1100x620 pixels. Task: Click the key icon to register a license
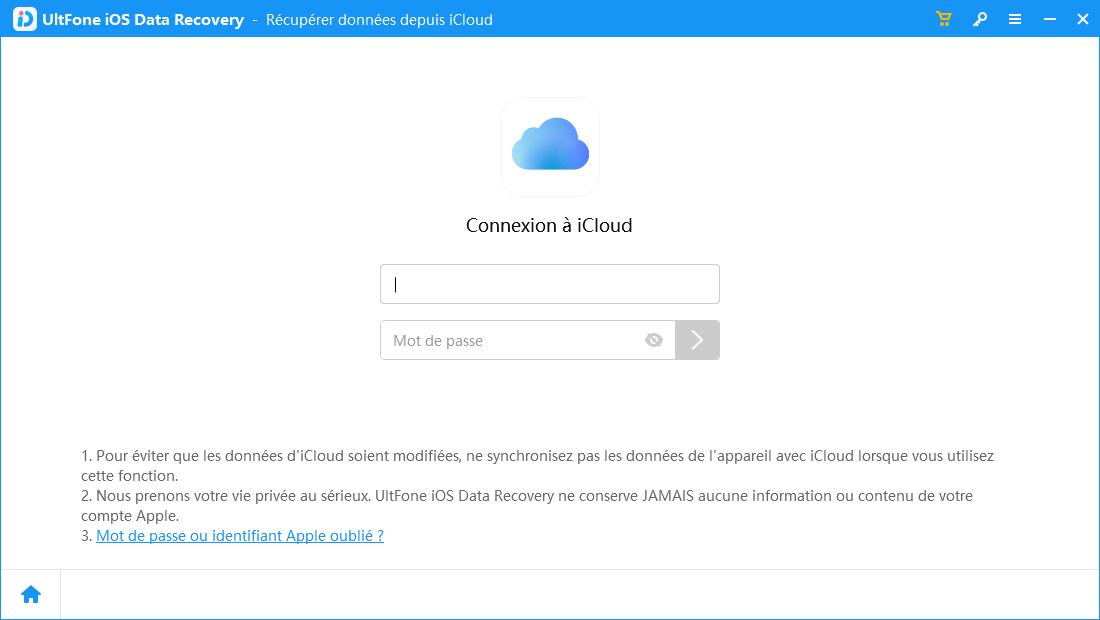[x=980, y=18]
